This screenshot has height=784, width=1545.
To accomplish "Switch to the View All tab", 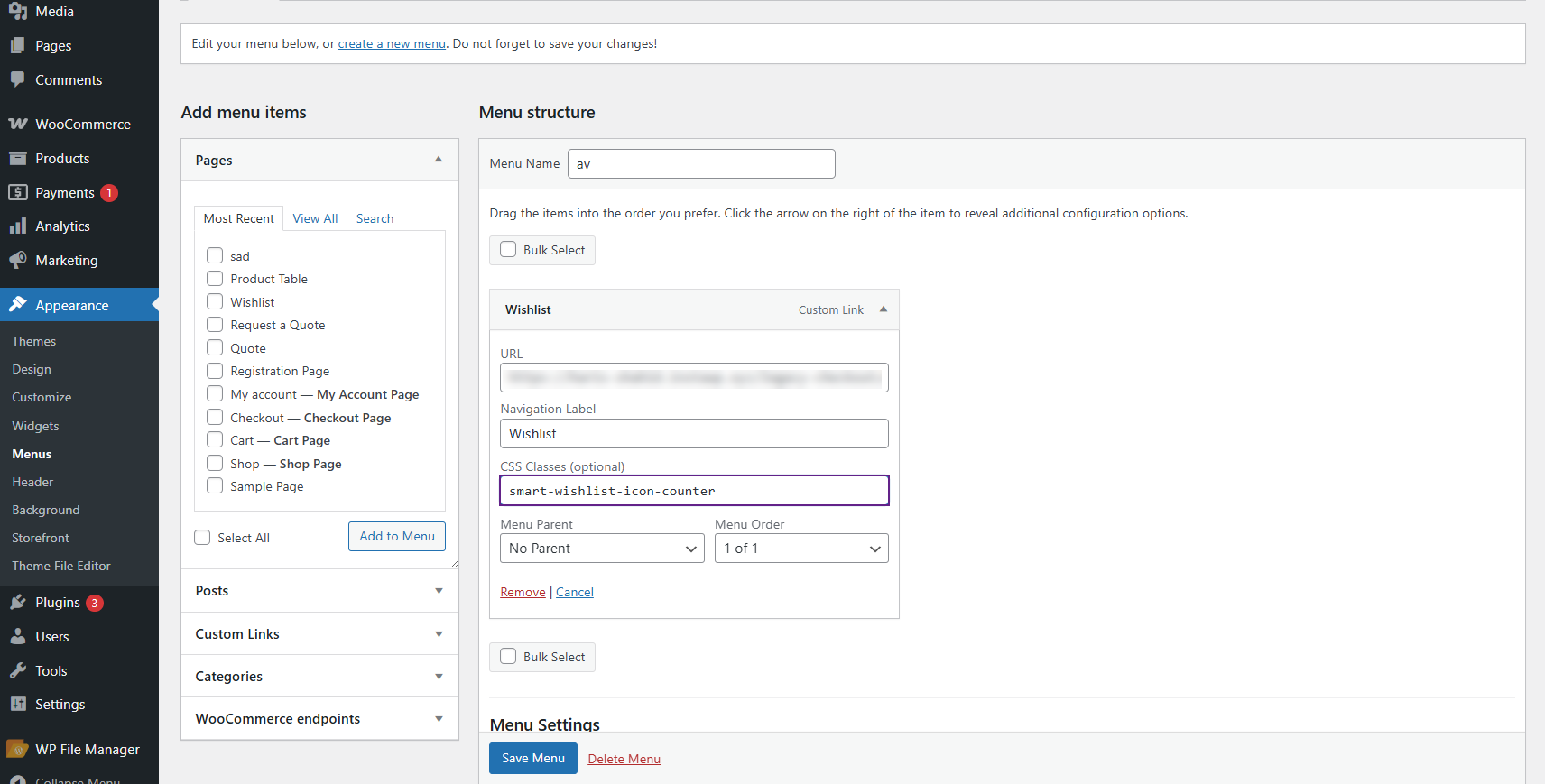I will pyautogui.click(x=315, y=218).
